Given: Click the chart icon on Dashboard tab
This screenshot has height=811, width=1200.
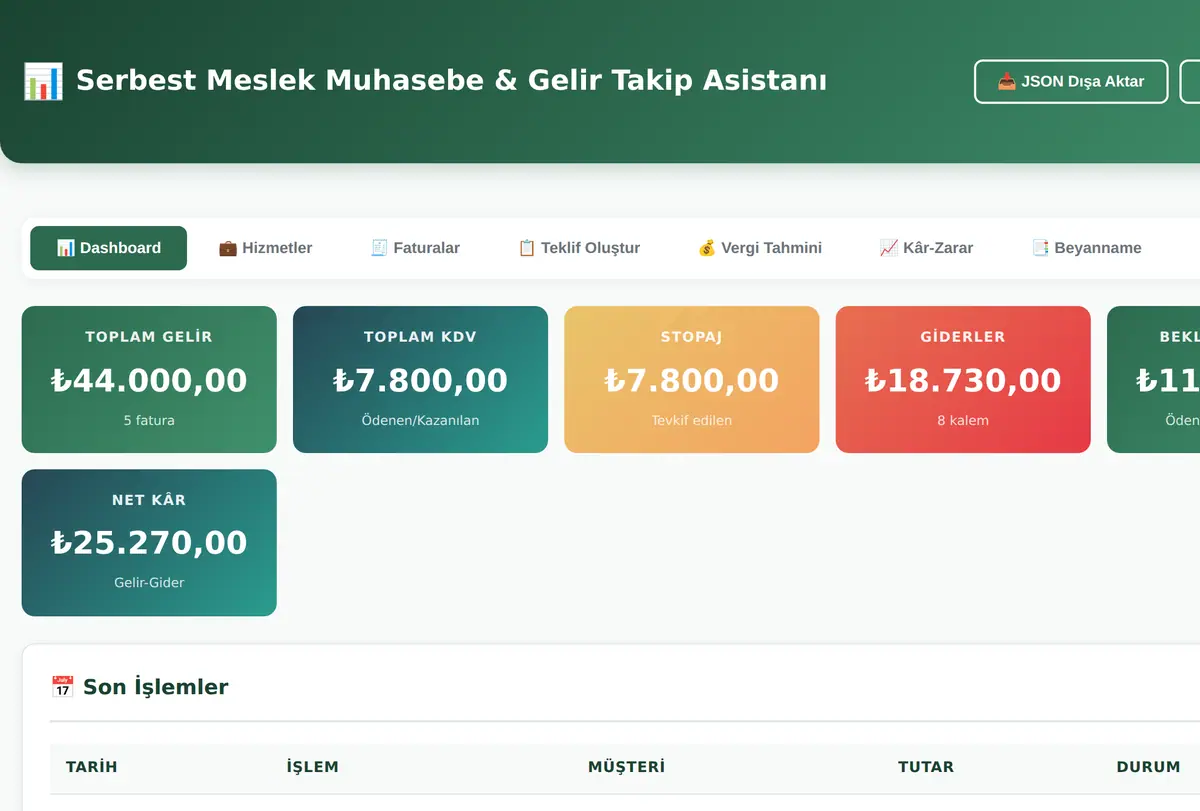Looking at the screenshot, I should point(66,248).
